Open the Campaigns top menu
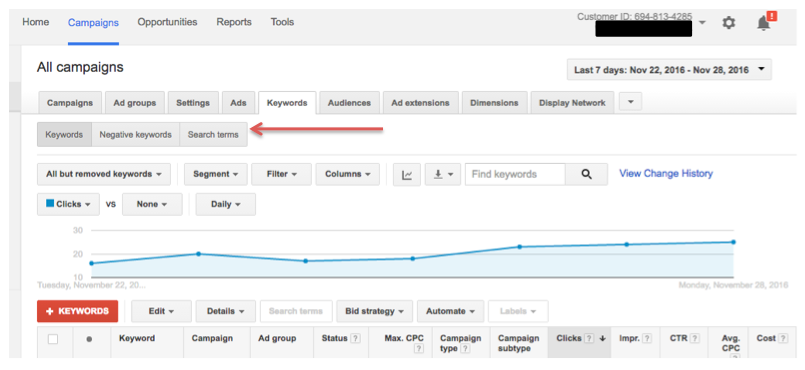805x370 pixels. 93,23
